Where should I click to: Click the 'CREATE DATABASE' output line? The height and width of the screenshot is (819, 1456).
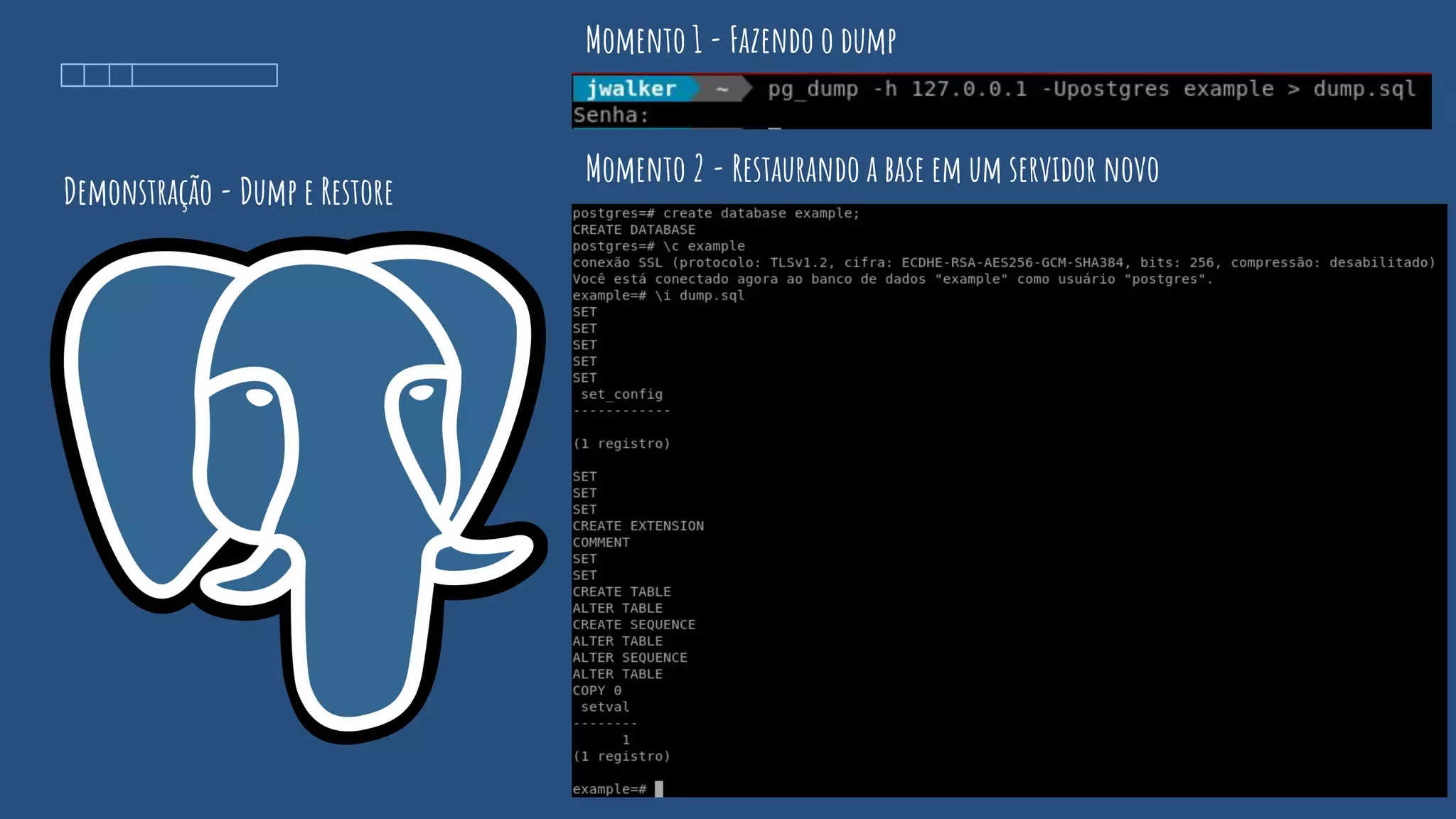click(634, 230)
